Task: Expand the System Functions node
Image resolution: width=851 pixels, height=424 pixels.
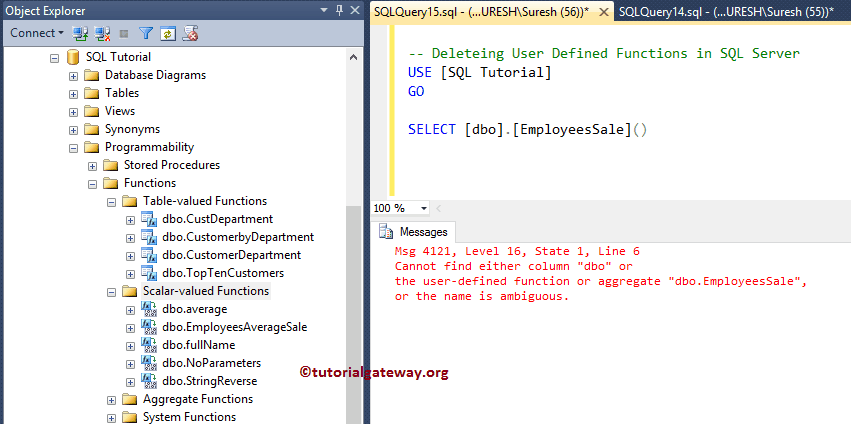Action: 111,418
